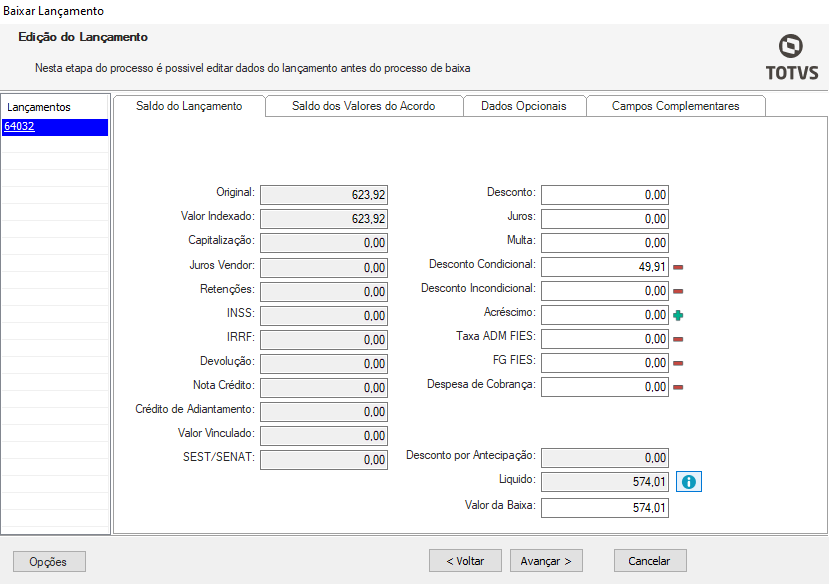829x584 pixels.
Task: Open the blue info icon next to Líquido
Action: point(689,482)
